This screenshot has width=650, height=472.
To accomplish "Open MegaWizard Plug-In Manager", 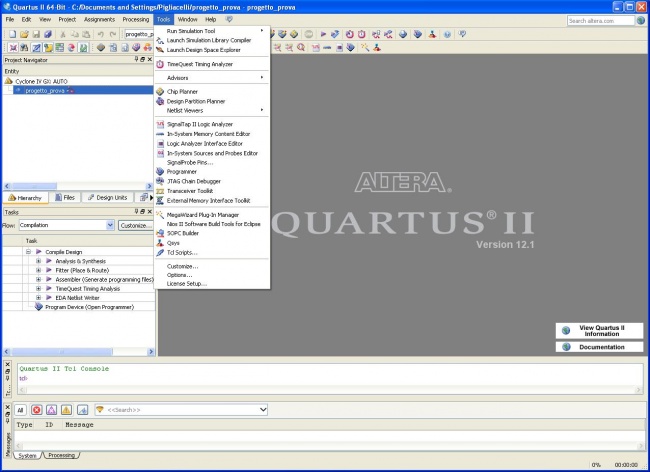I will point(212,215).
